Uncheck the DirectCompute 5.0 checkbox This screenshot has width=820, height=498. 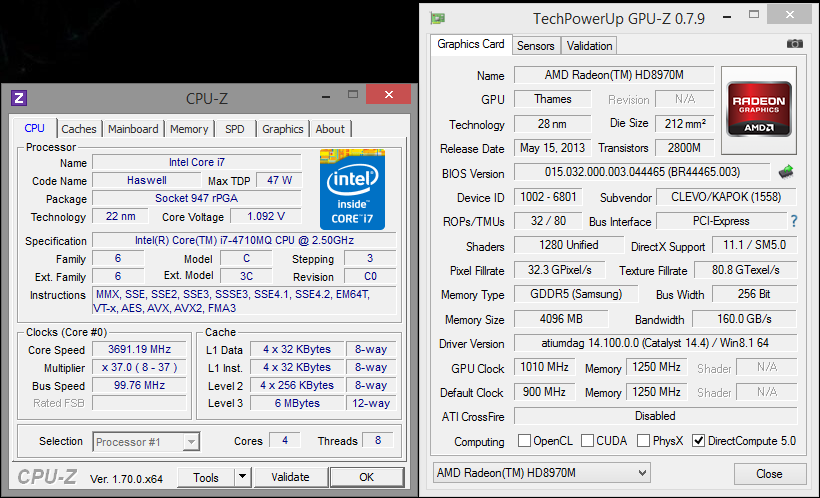698,440
